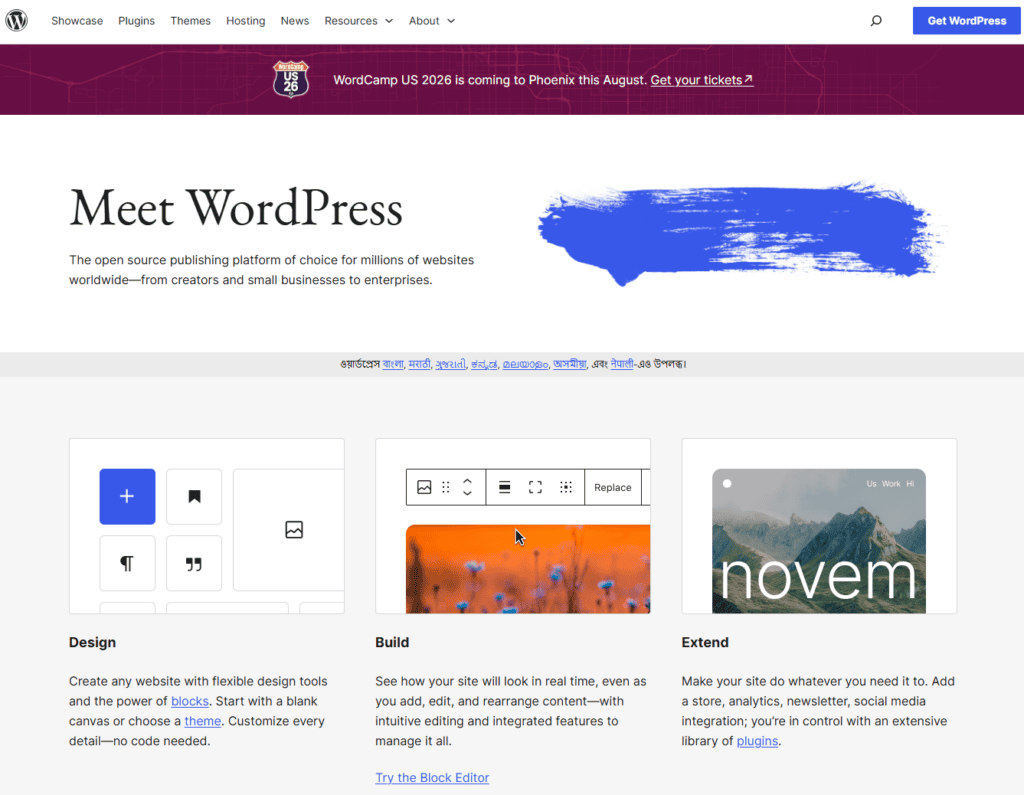Click the white dot on novem preview
Screen dimensions: 1024x795
tap(727, 483)
